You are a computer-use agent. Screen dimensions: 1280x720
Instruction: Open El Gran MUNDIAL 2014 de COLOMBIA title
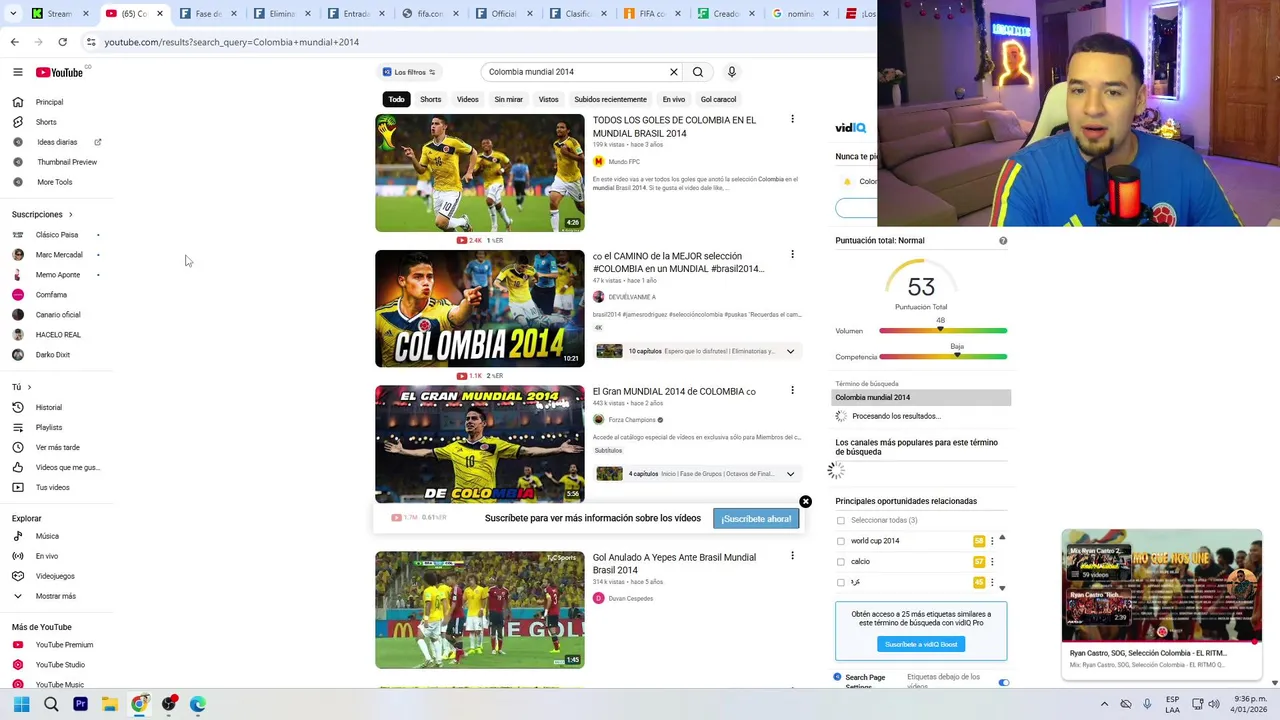click(x=674, y=391)
